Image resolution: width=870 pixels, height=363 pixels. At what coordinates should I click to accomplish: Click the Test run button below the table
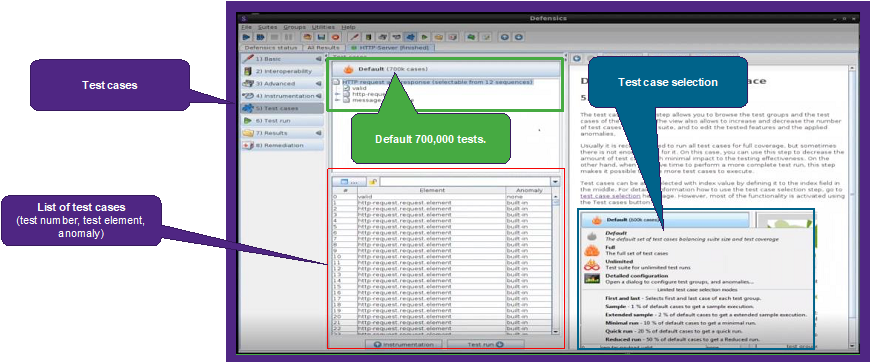pos(485,345)
